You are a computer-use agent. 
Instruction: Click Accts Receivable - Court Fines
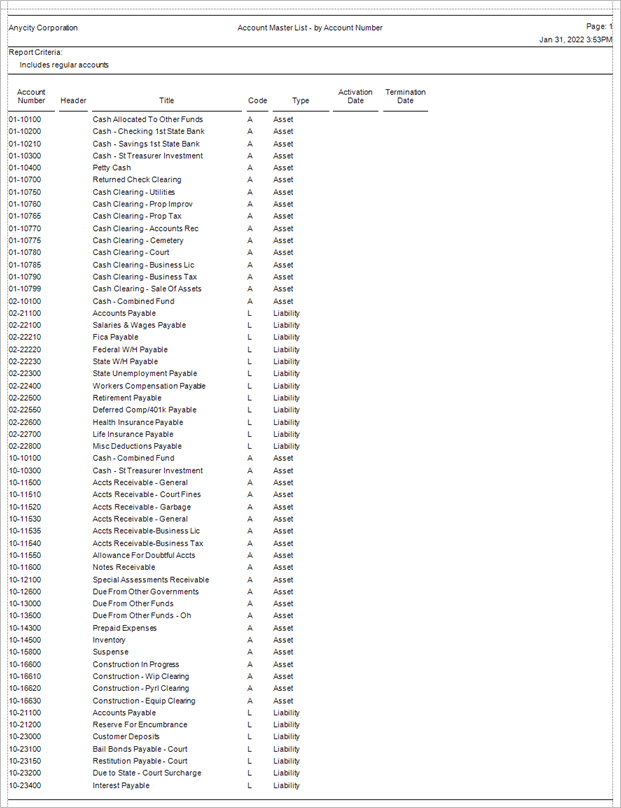[x=147, y=495]
